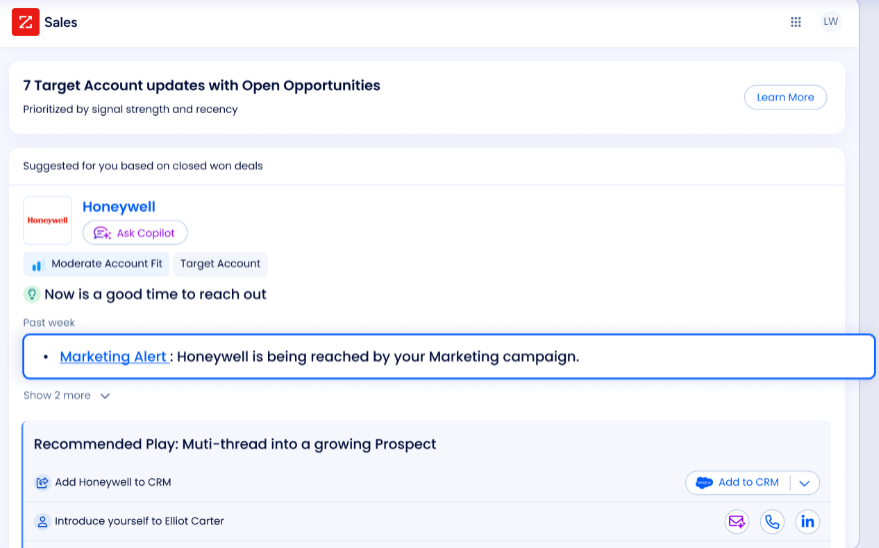Expand Show 2 more updates
The image size is (879, 548).
pos(67,396)
